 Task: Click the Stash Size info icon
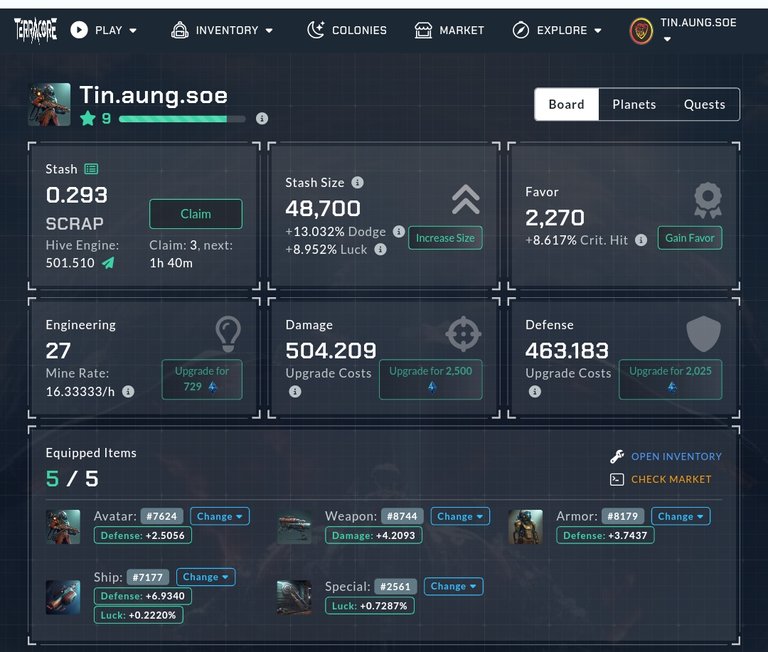[358, 183]
